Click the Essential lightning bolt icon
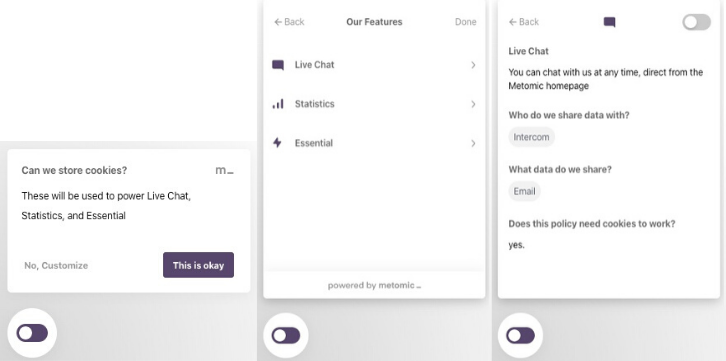726x361 pixels. point(277,143)
